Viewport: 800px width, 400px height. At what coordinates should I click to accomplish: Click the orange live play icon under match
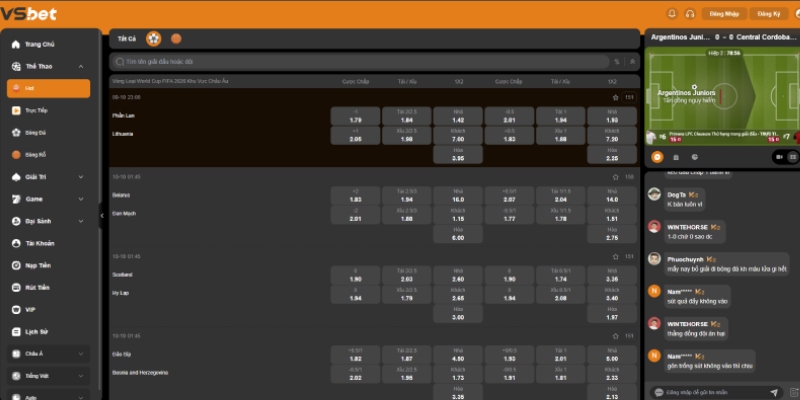click(657, 156)
